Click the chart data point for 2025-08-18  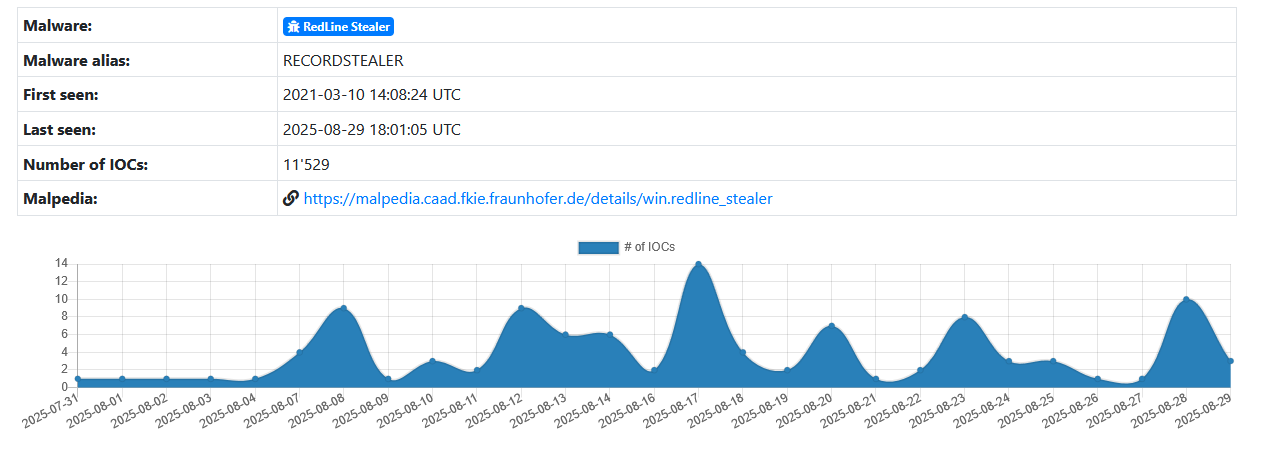pyautogui.click(x=742, y=352)
